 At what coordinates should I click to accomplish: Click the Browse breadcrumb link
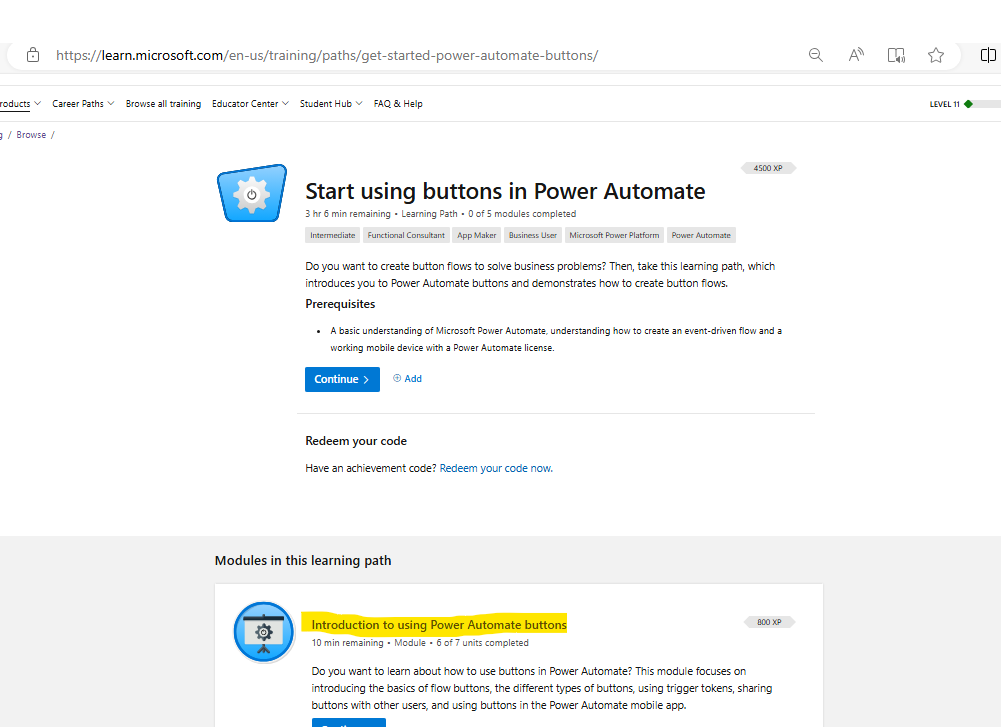(x=31, y=135)
